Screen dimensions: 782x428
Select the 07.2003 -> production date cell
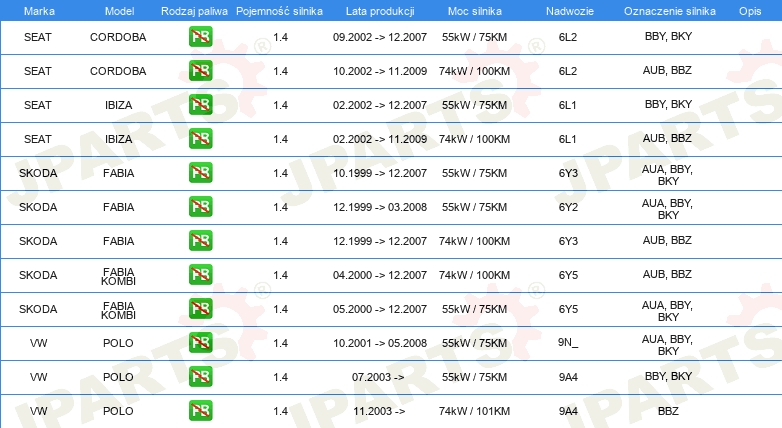pyautogui.click(x=378, y=377)
